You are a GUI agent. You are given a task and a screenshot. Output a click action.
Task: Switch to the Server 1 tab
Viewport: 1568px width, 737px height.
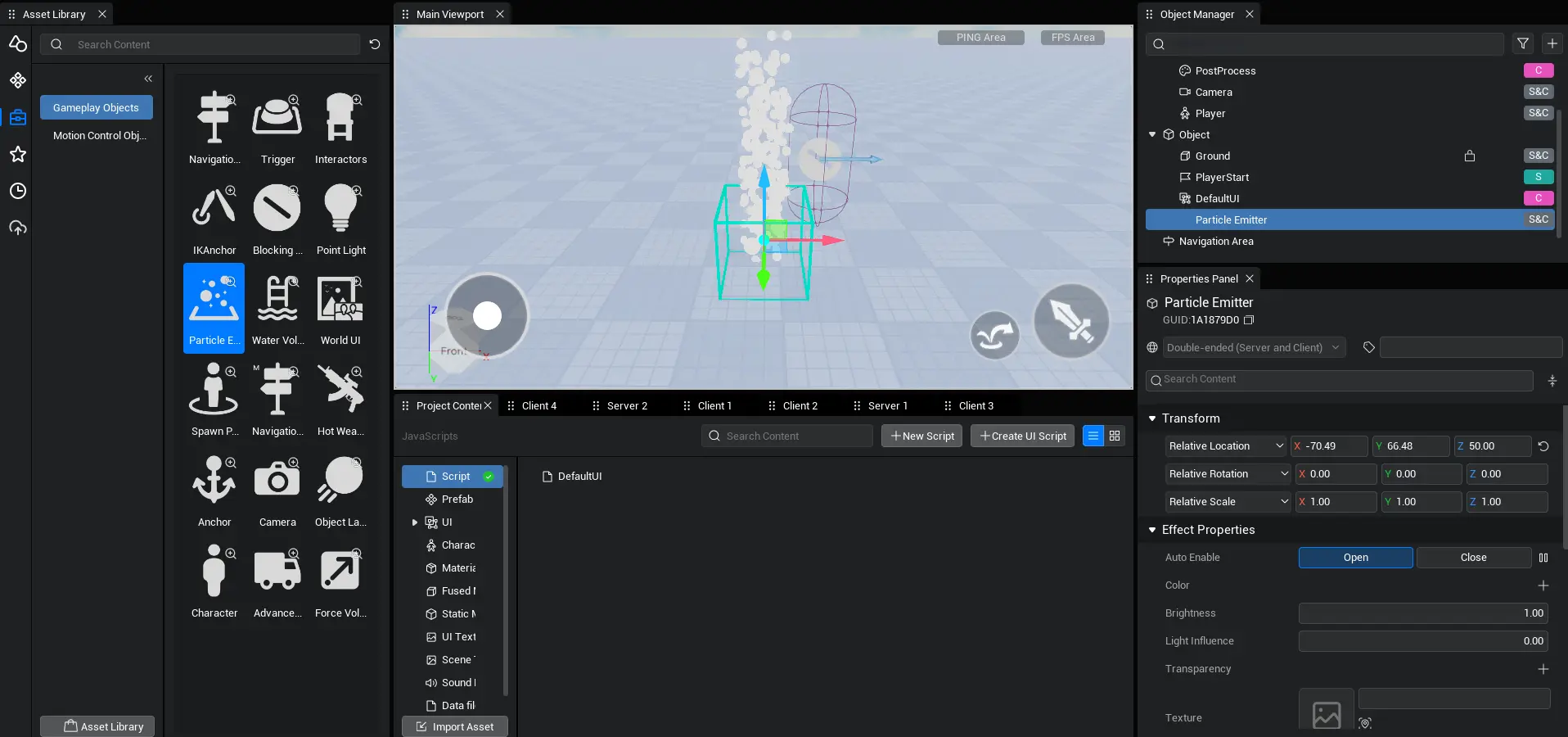coord(887,406)
